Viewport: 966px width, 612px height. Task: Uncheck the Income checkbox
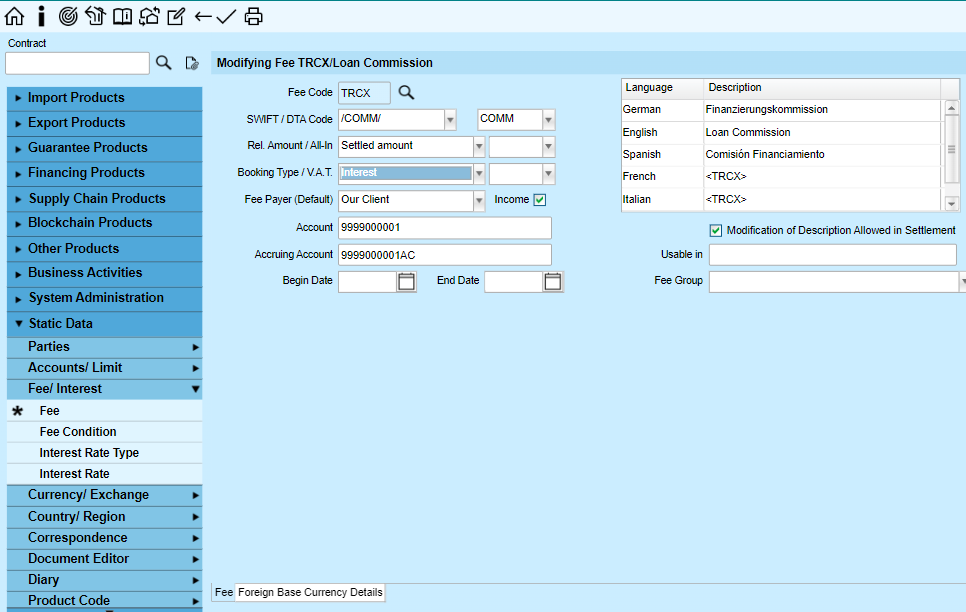pos(540,200)
